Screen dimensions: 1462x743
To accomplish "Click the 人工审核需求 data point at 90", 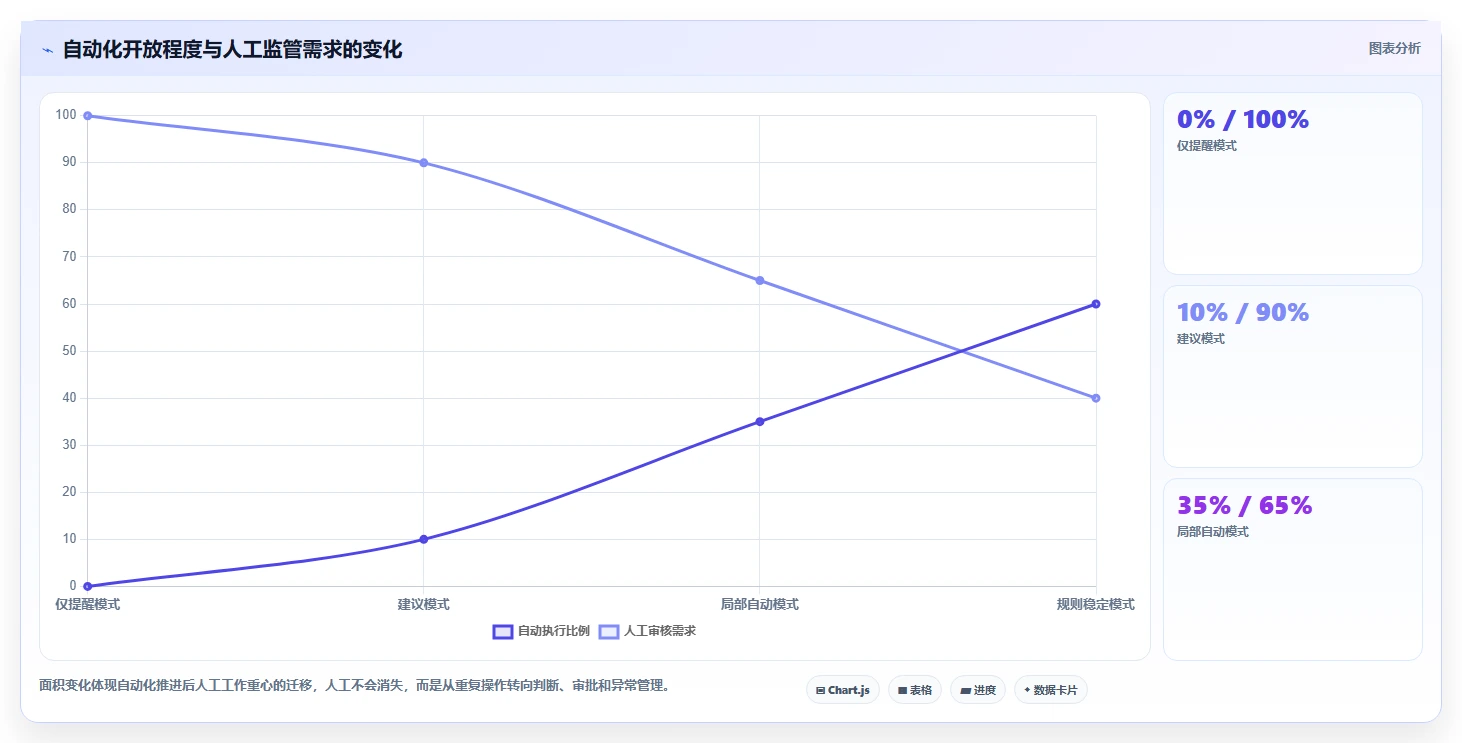I will [423, 163].
